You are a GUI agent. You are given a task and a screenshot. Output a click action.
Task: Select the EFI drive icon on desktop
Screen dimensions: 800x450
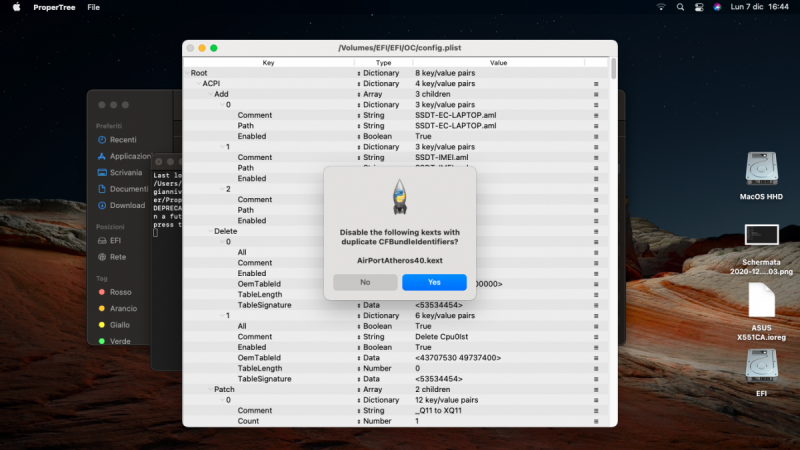click(x=761, y=365)
